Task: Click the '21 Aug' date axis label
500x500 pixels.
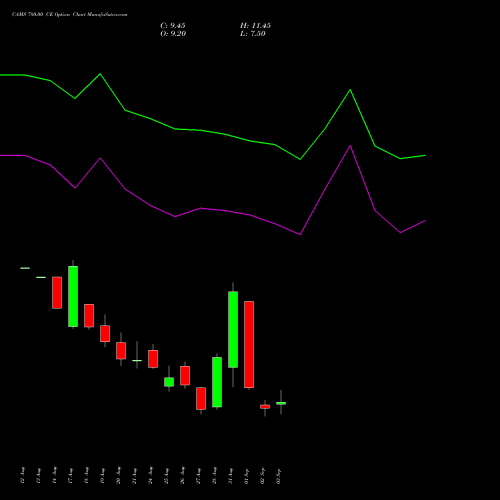Action: coord(135,476)
